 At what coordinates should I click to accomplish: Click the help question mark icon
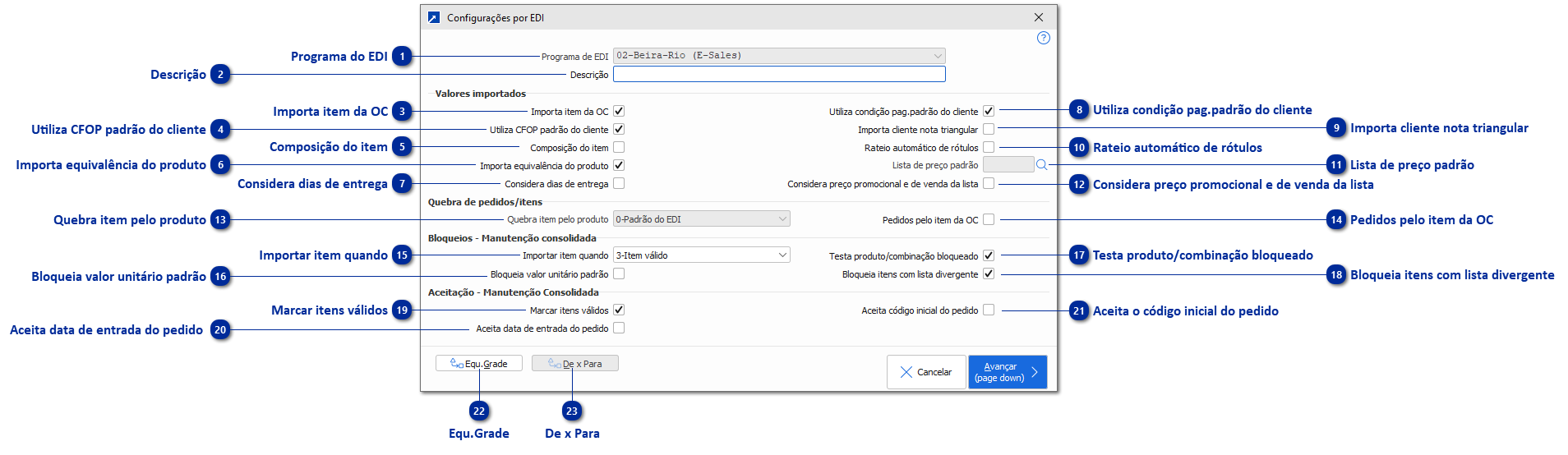[x=1043, y=38]
